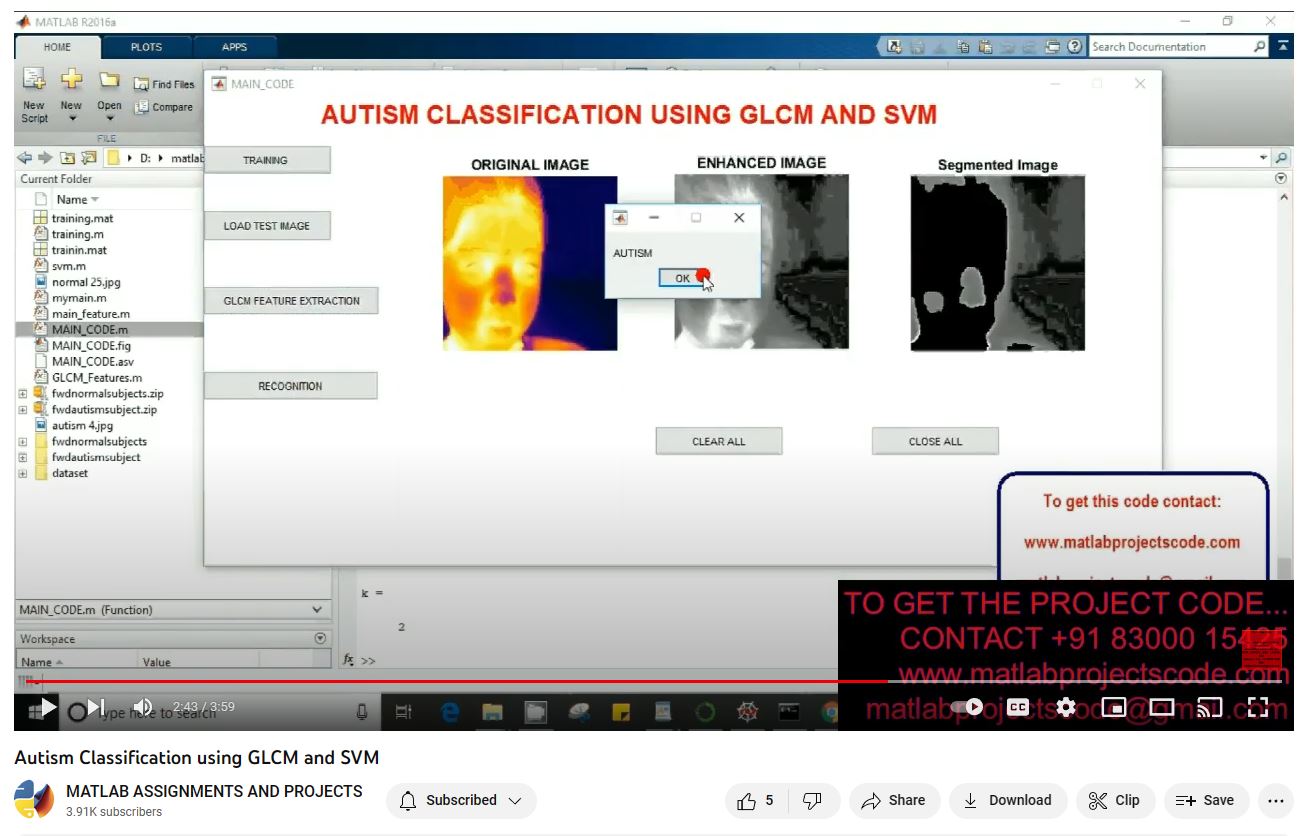Mute the video volume

[143, 707]
